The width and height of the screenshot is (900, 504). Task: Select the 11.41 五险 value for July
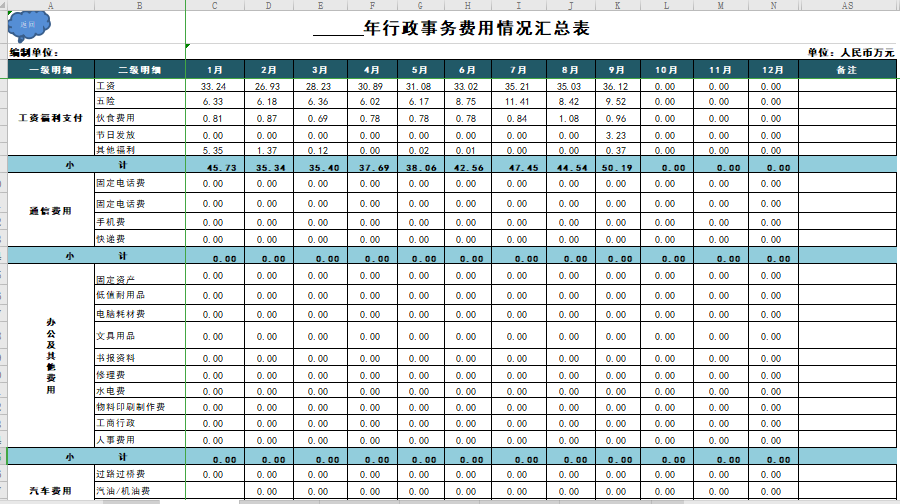point(518,101)
